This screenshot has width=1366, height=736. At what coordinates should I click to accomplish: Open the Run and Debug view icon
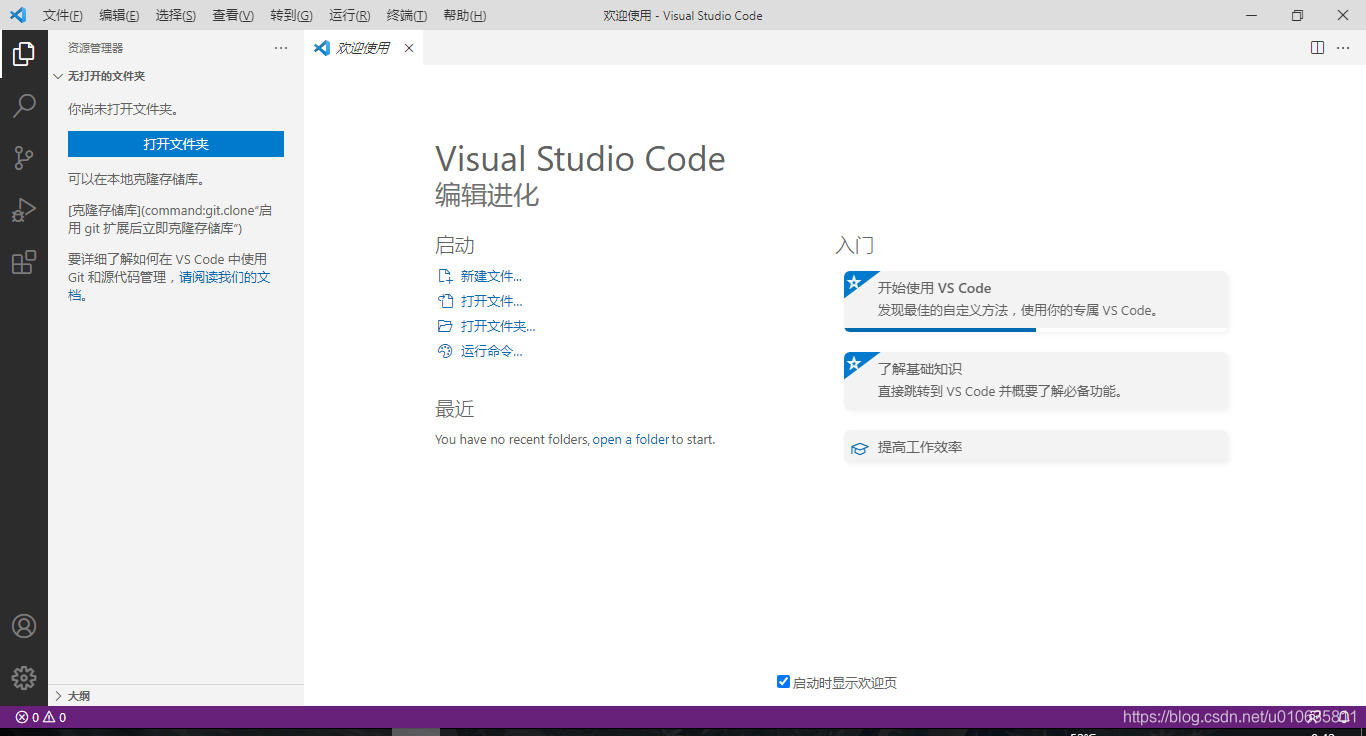tap(24, 210)
